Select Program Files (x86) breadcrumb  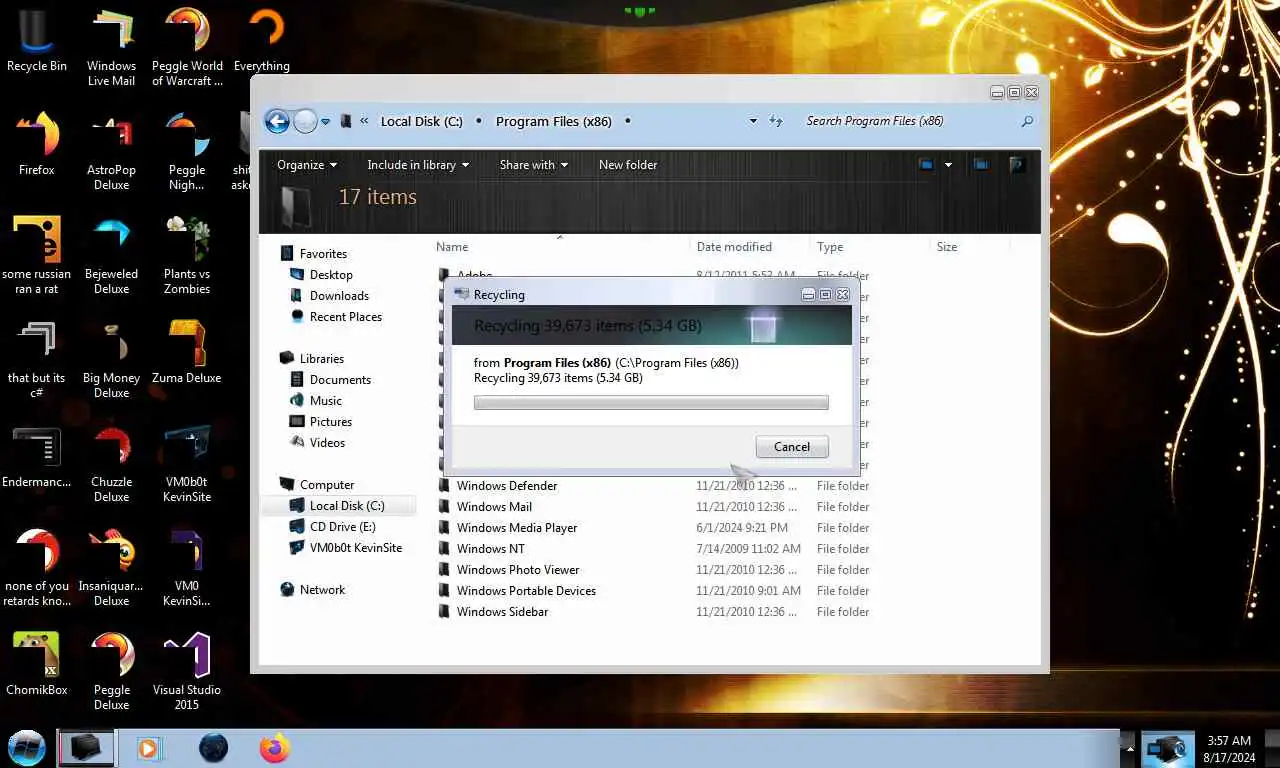(554, 121)
